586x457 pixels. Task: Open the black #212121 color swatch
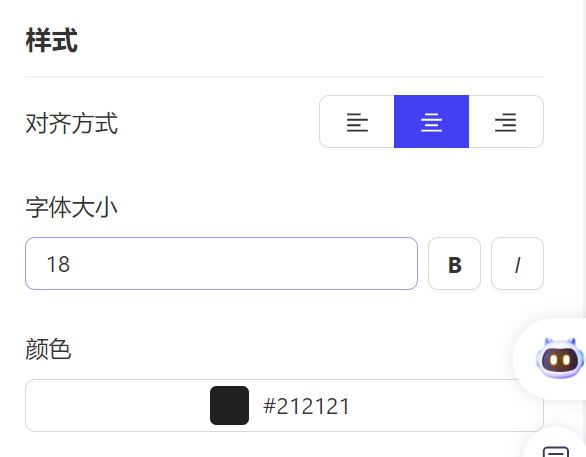point(229,405)
